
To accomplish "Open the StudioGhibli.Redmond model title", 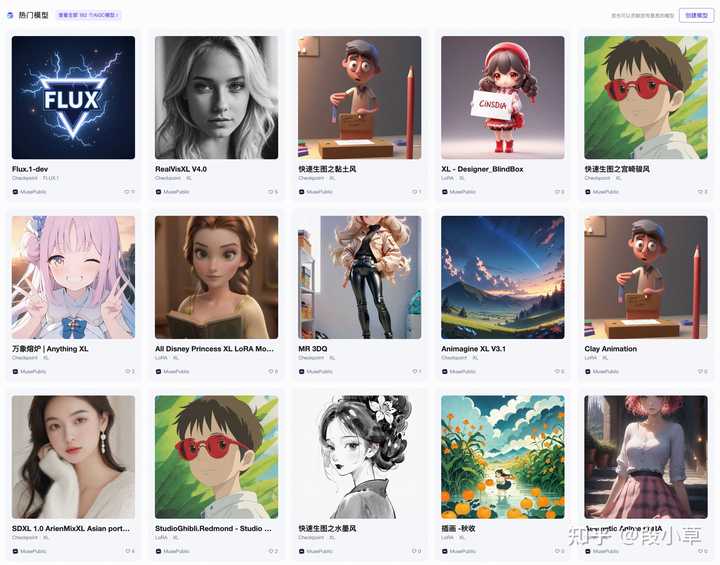I will click(x=214, y=529).
